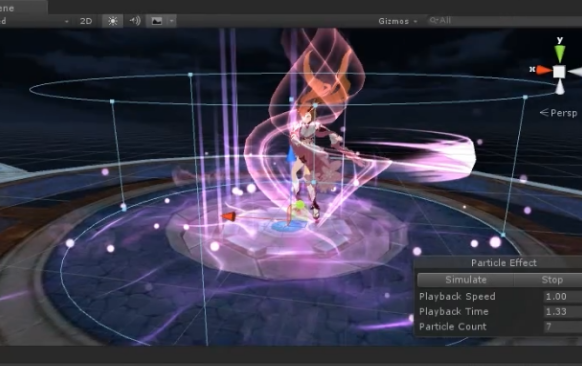The height and width of the screenshot is (366, 582).
Task: Toggle 2D scene view mode
Action: [x=86, y=21]
